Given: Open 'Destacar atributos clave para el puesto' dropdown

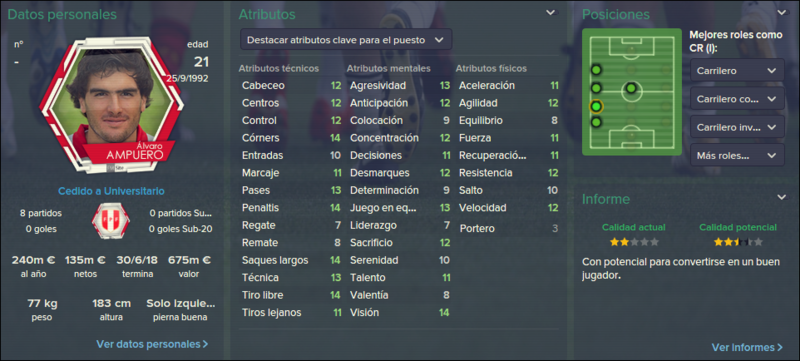Looking at the screenshot, I should 346,40.
